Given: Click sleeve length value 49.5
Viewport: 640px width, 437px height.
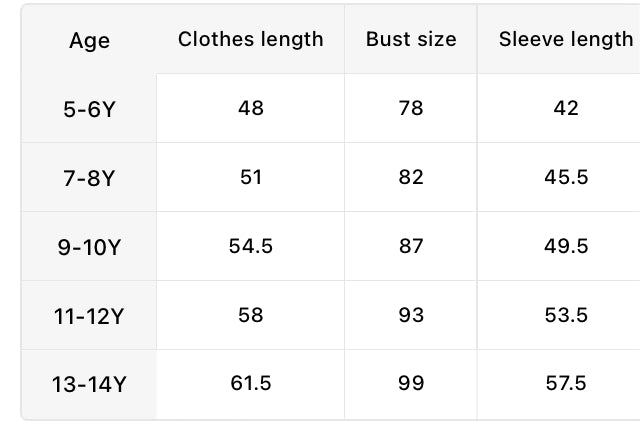Looking at the screenshot, I should click(565, 246).
